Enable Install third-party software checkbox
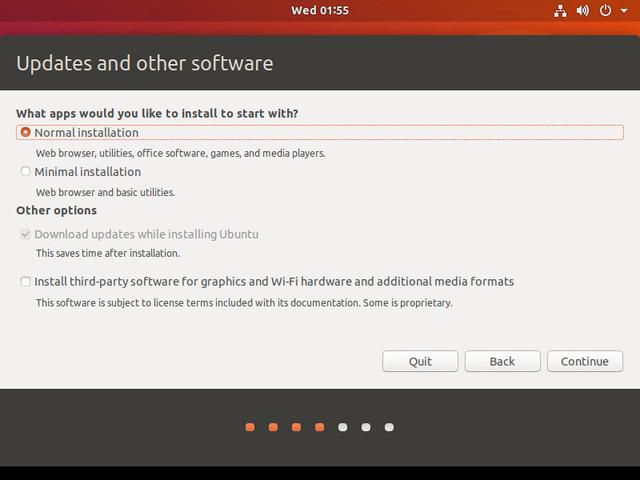The width and height of the screenshot is (640, 480). click(25, 282)
